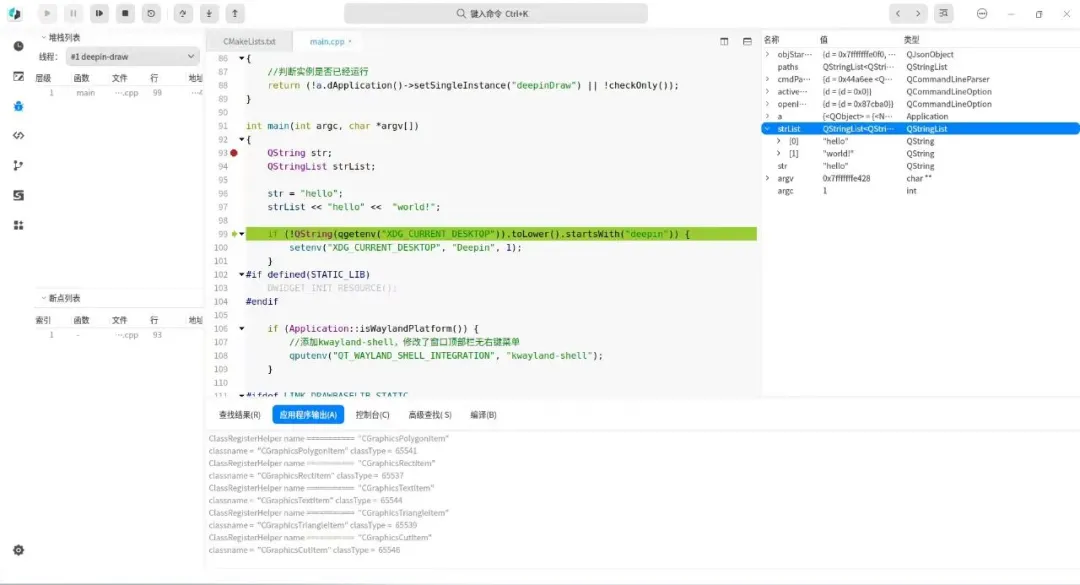Select the argc variable row
Image resolution: width=1080 pixels, height=585 pixels.
pyautogui.click(x=920, y=191)
